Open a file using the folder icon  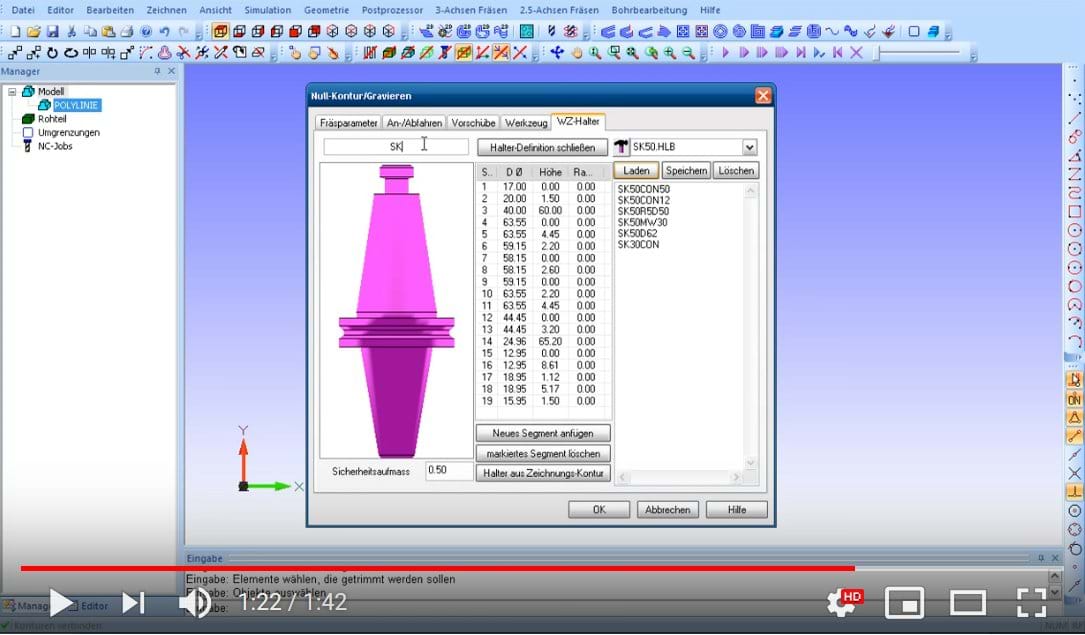tap(34, 32)
